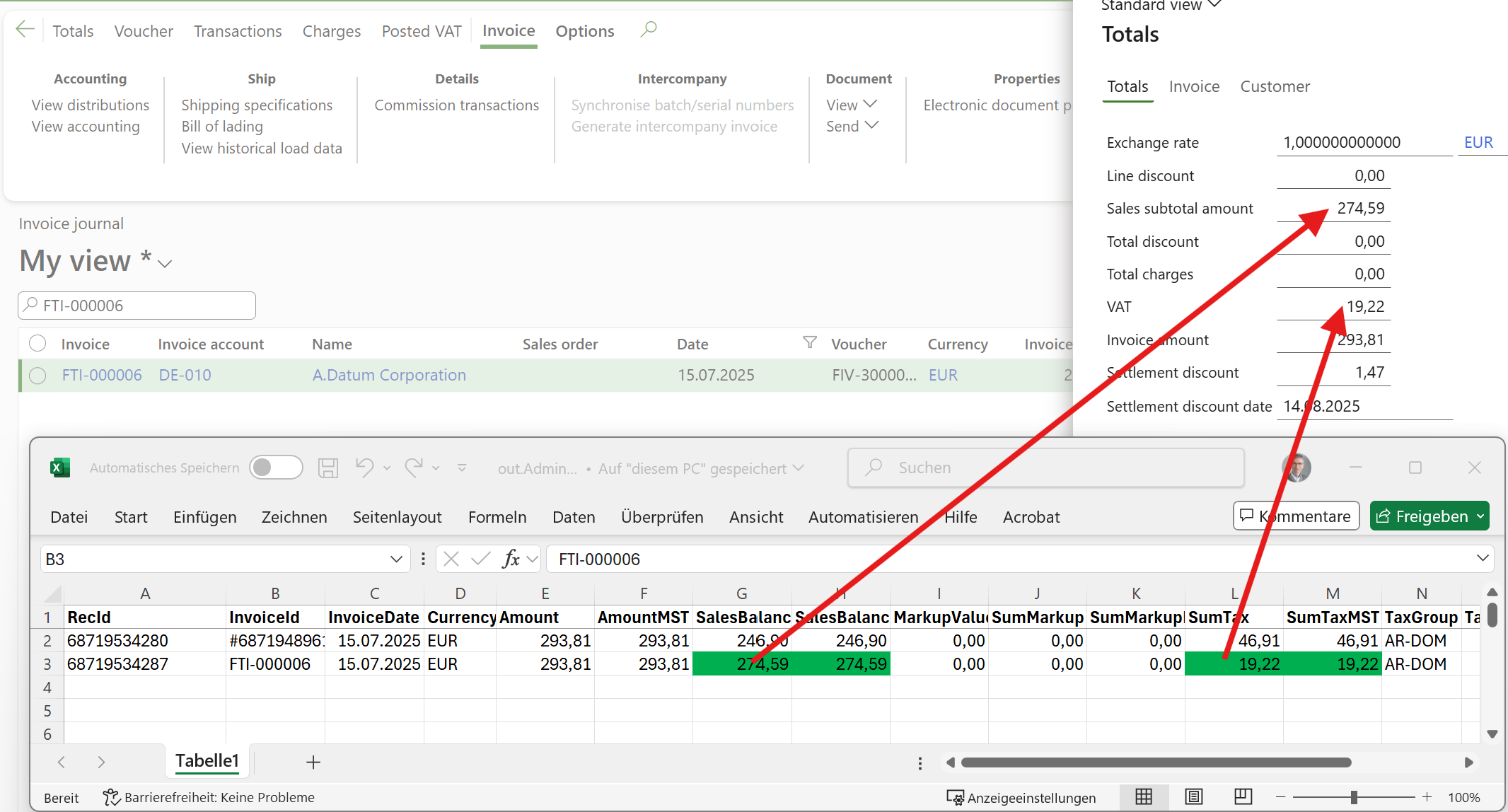
Task: Click Commission transactions link
Action: point(457,105)
